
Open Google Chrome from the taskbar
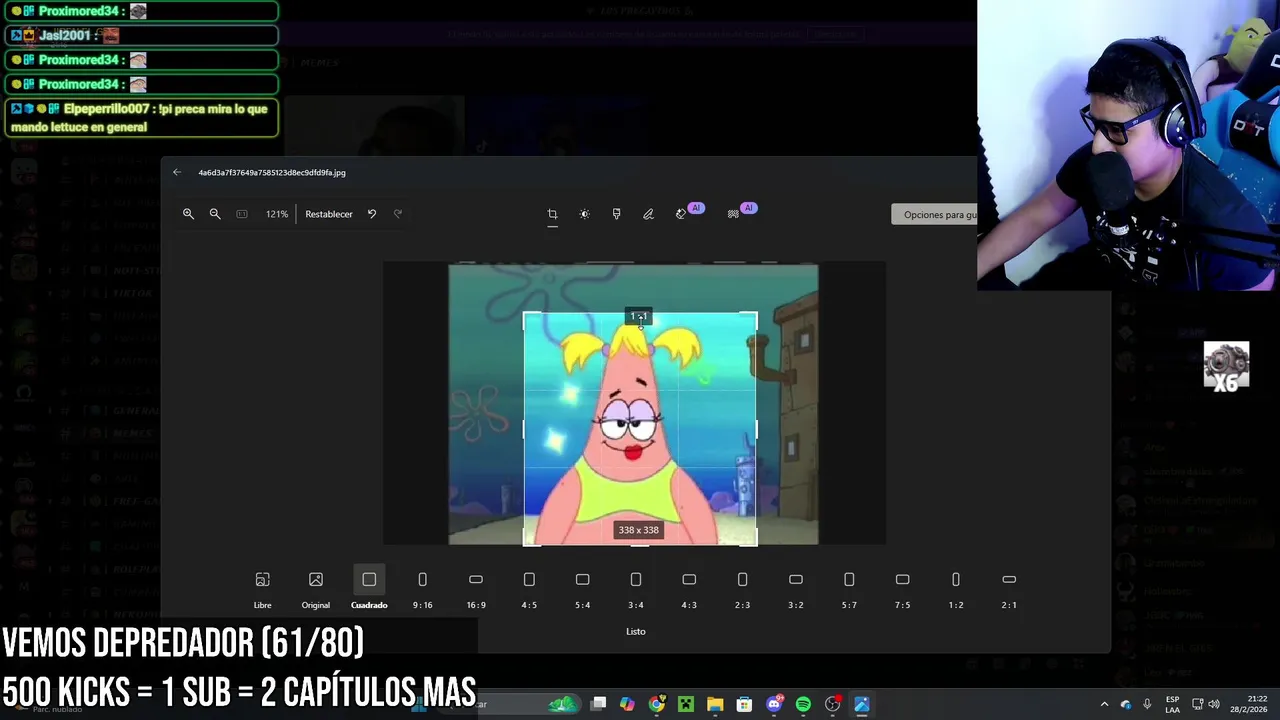pyautogui.click(x=656, y=704)
